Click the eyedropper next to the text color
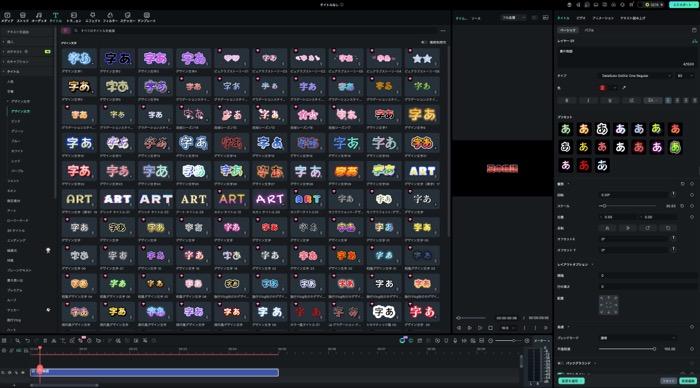The height and width of the screenshot is (388, 700). tap(624, 88)
